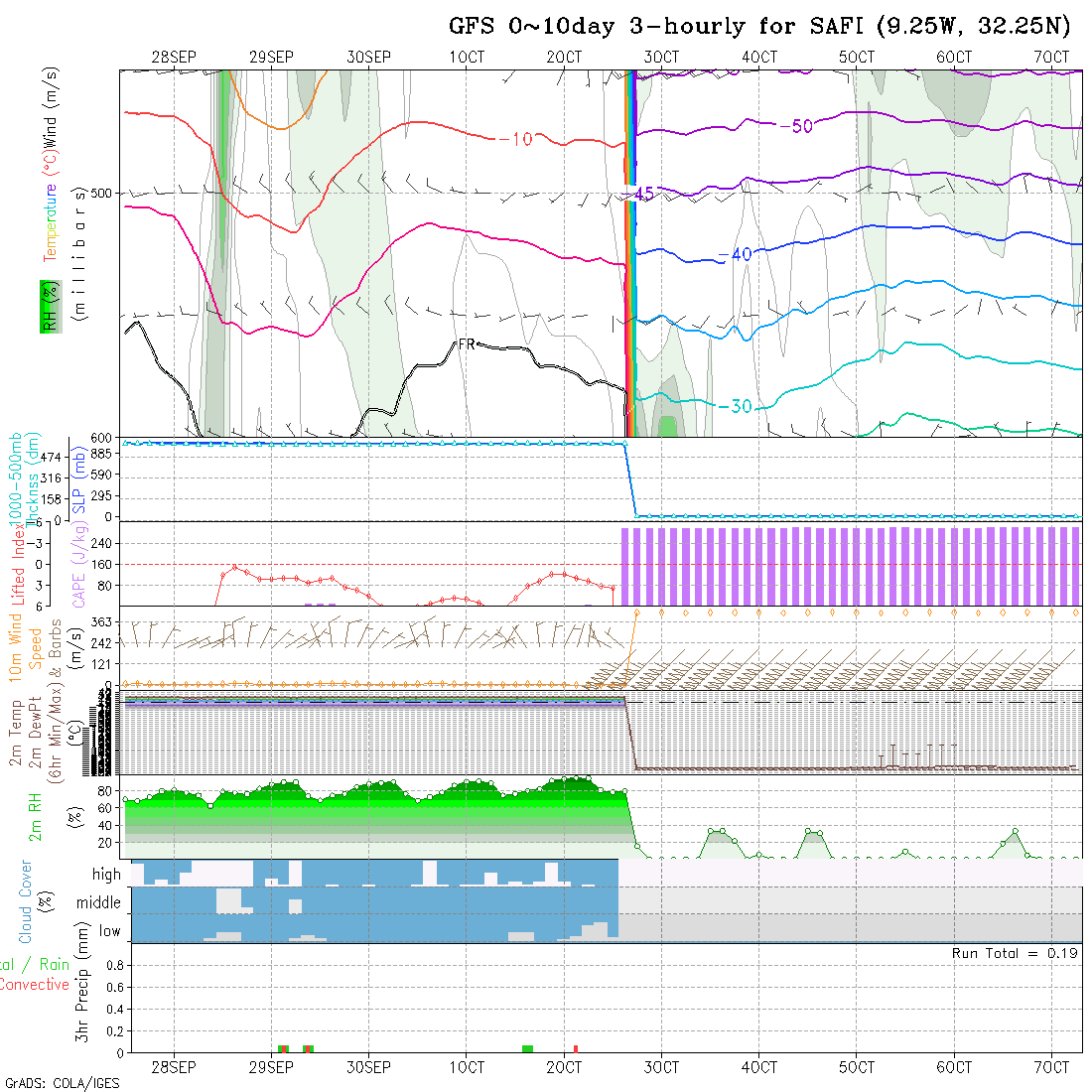Image resolution: width=1092 pixels, height=1092 pixels.
Task: Select the 28SEP marker on top axis
Action: (174, 58)
